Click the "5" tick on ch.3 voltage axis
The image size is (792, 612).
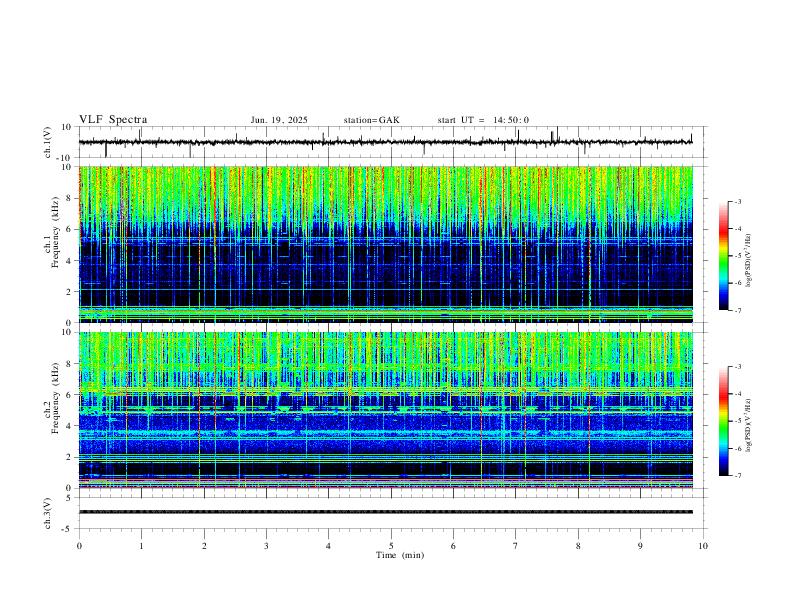coord(70,498)
